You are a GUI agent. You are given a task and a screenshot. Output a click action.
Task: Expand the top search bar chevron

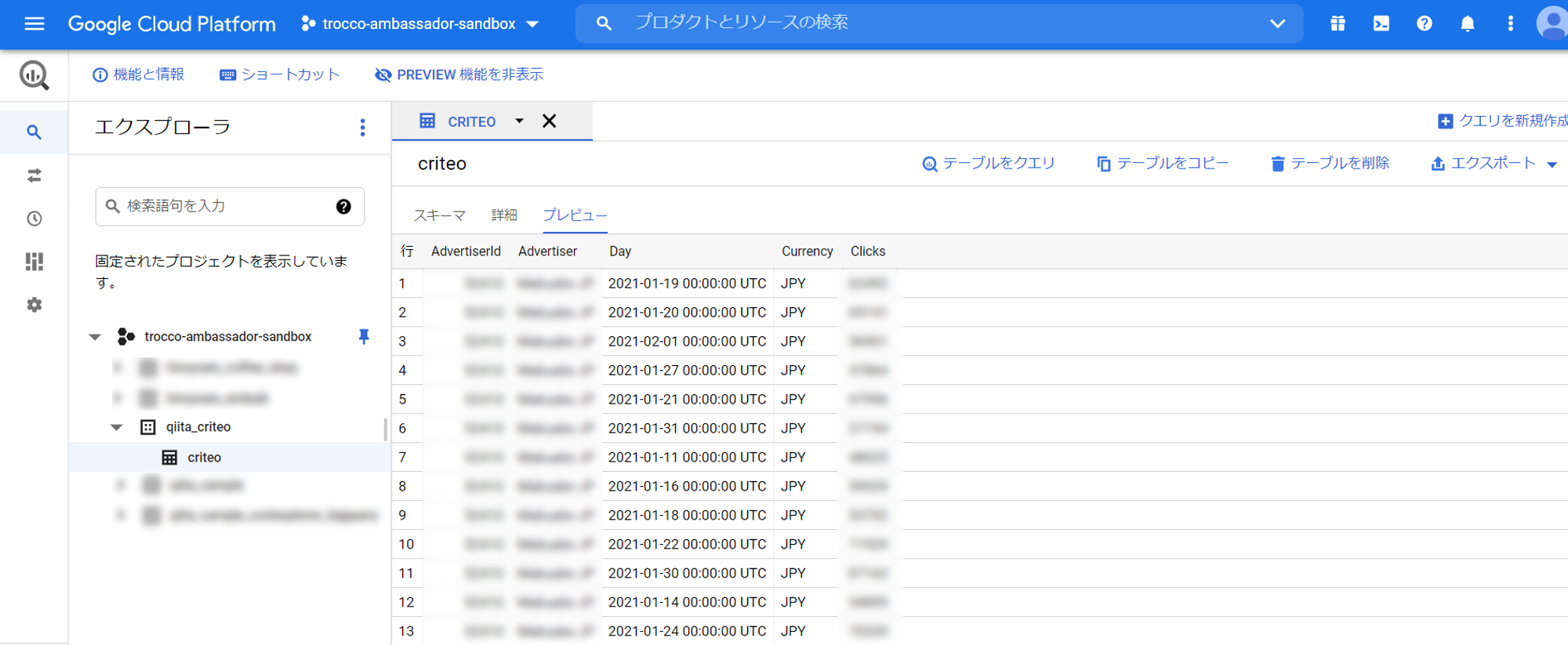(1277, 24)
